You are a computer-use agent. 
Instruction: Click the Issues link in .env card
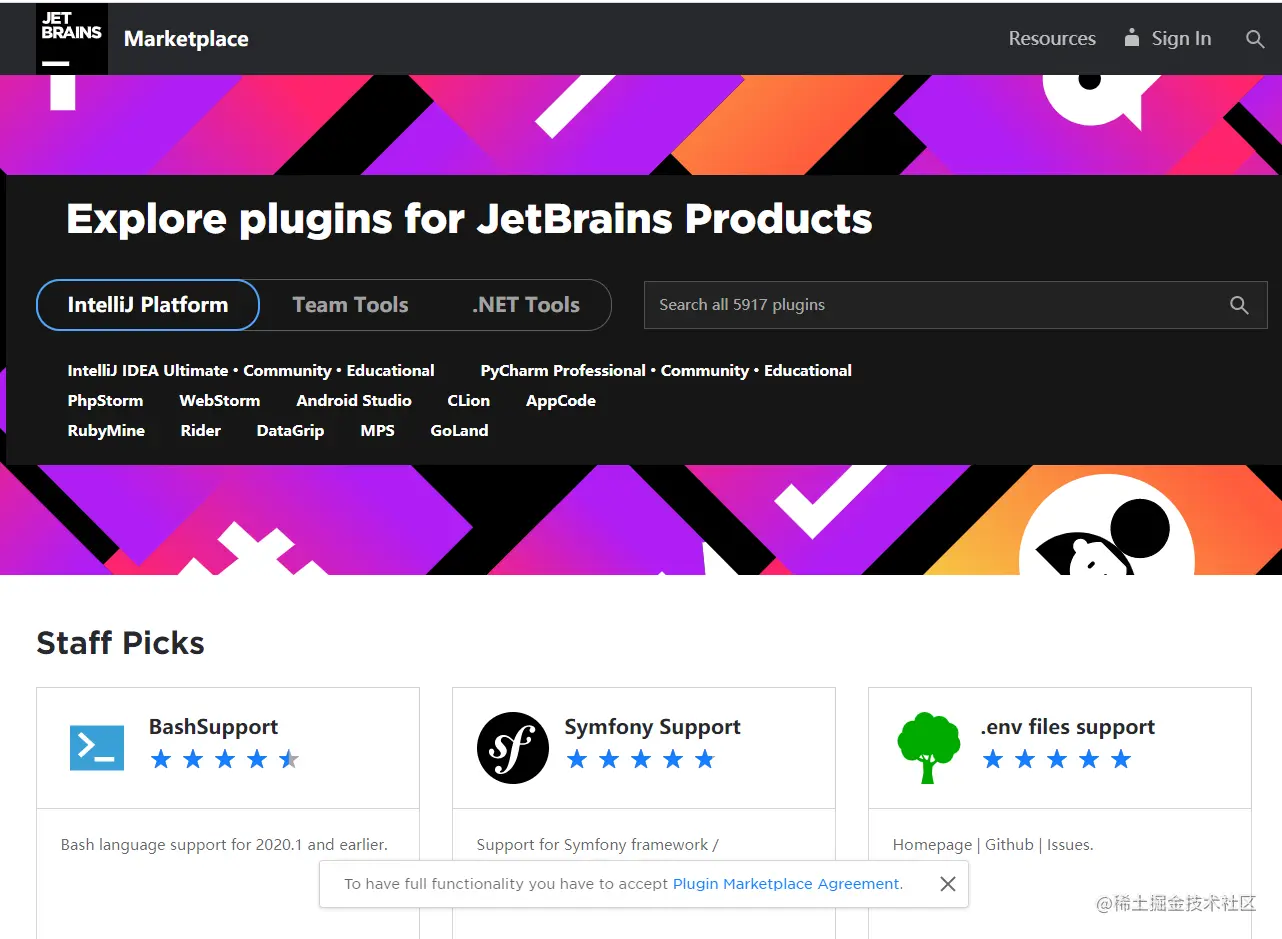click(1071, 845)
